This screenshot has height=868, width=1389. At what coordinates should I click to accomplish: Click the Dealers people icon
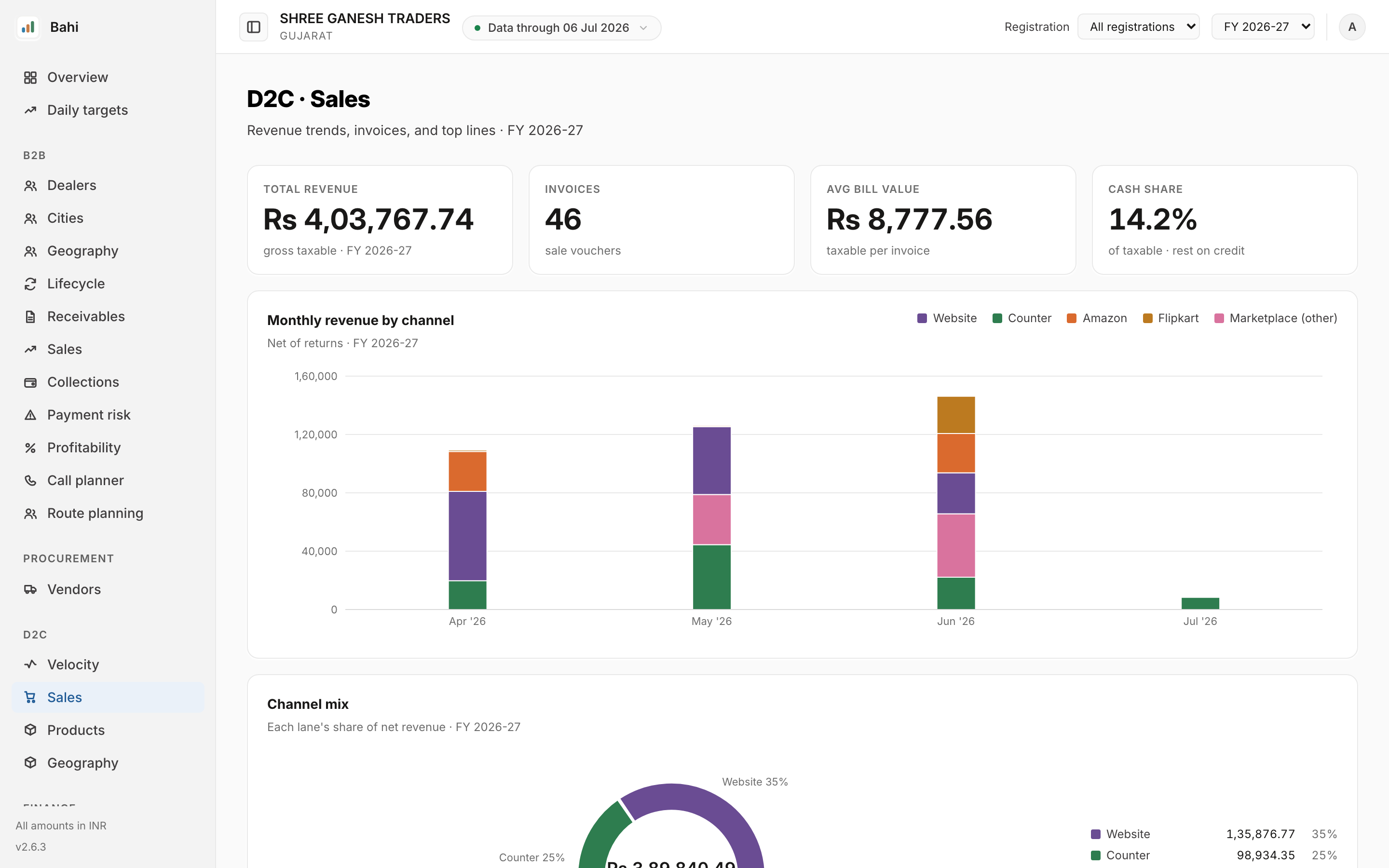[30, 186]
